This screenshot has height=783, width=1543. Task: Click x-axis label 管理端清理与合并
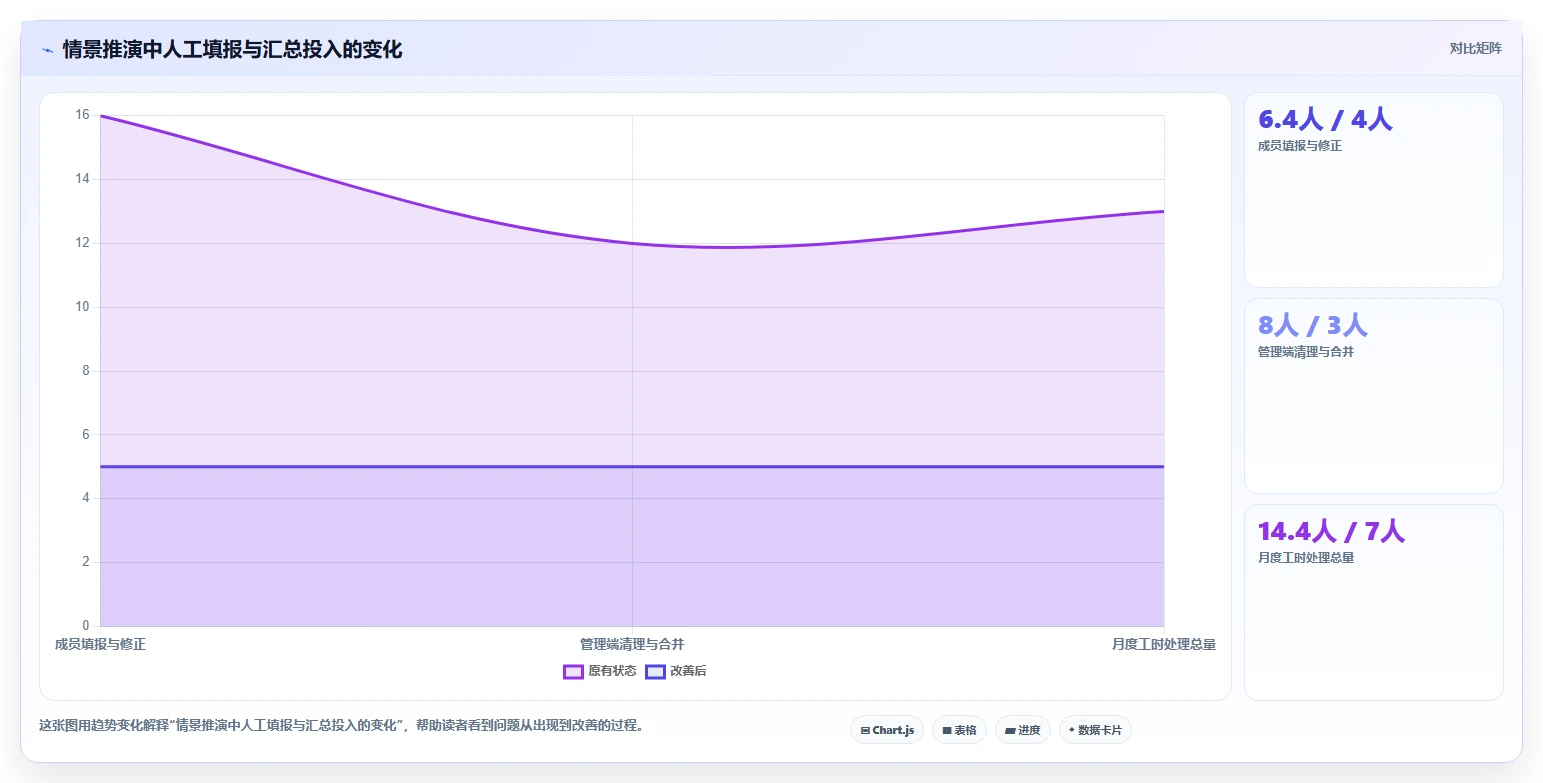pos(632,644)
